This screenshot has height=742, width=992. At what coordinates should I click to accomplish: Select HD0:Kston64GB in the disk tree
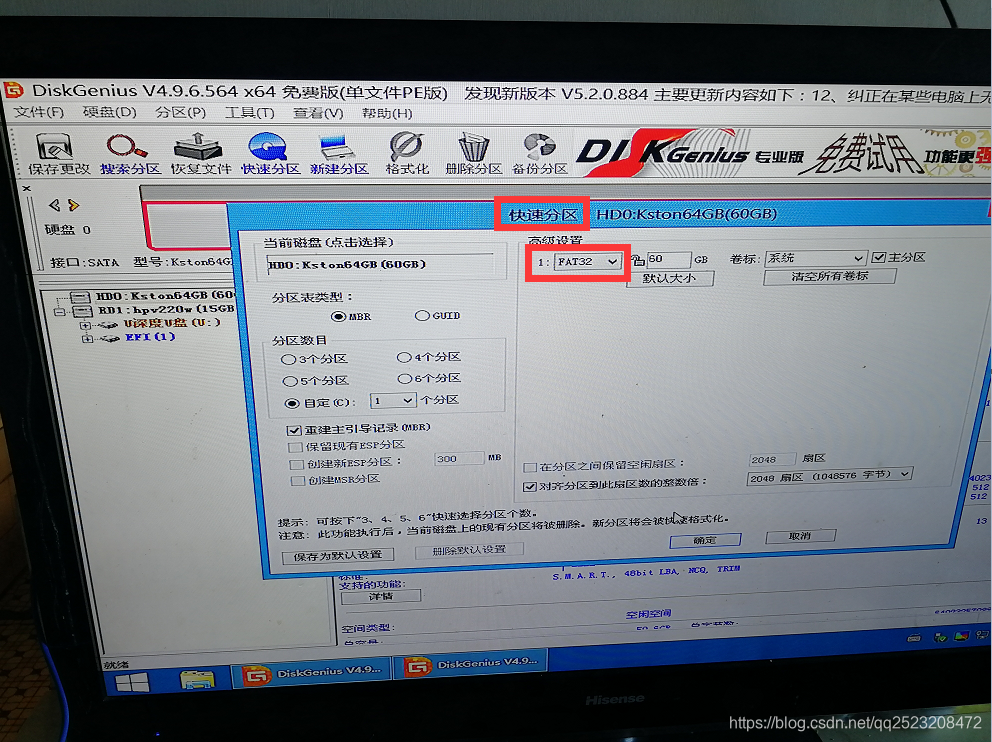click(164, 295)
